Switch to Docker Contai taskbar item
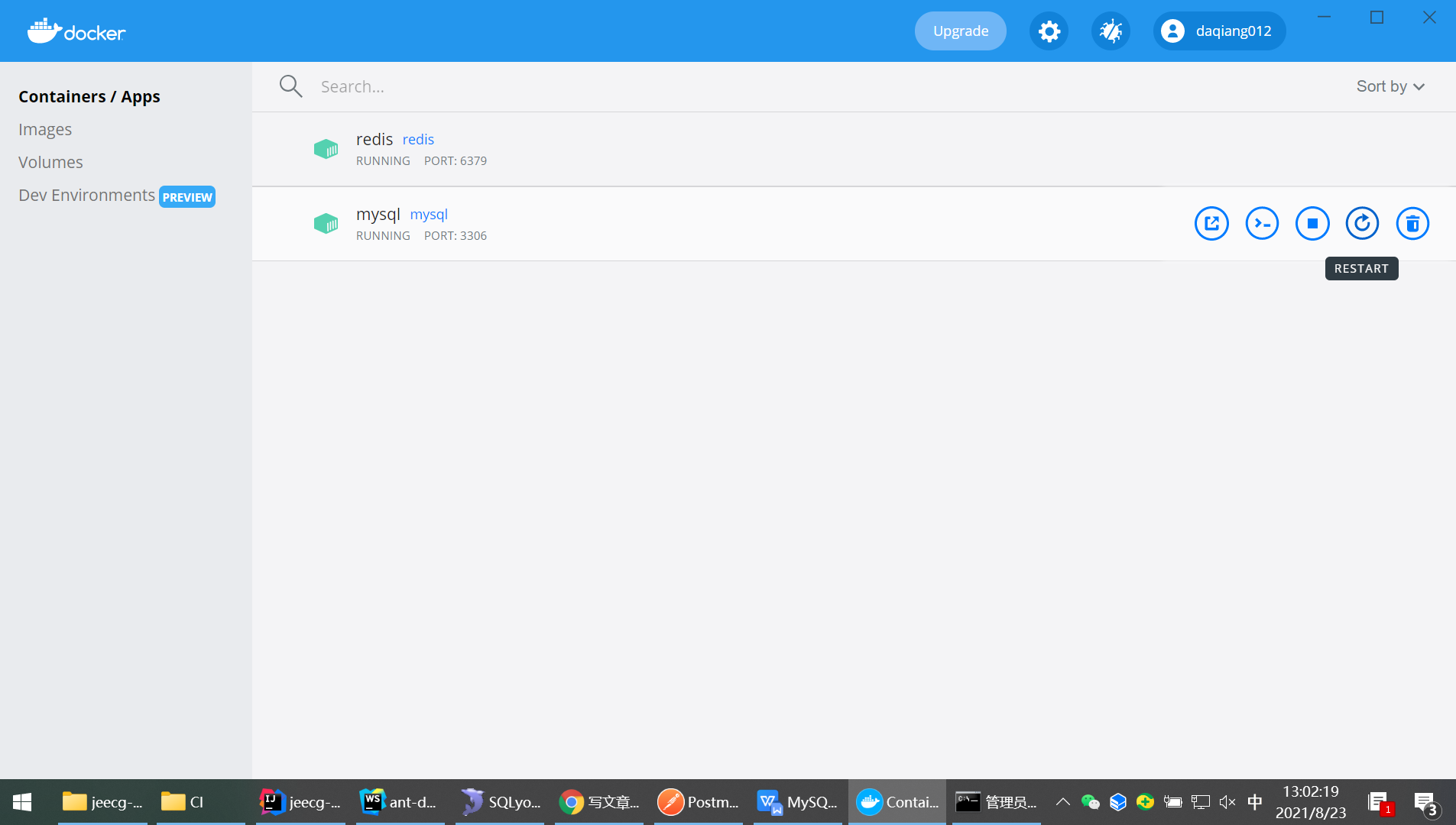The width and height of the screenshot is (1456, 825). pyautogui.click(x=897, y=802)
